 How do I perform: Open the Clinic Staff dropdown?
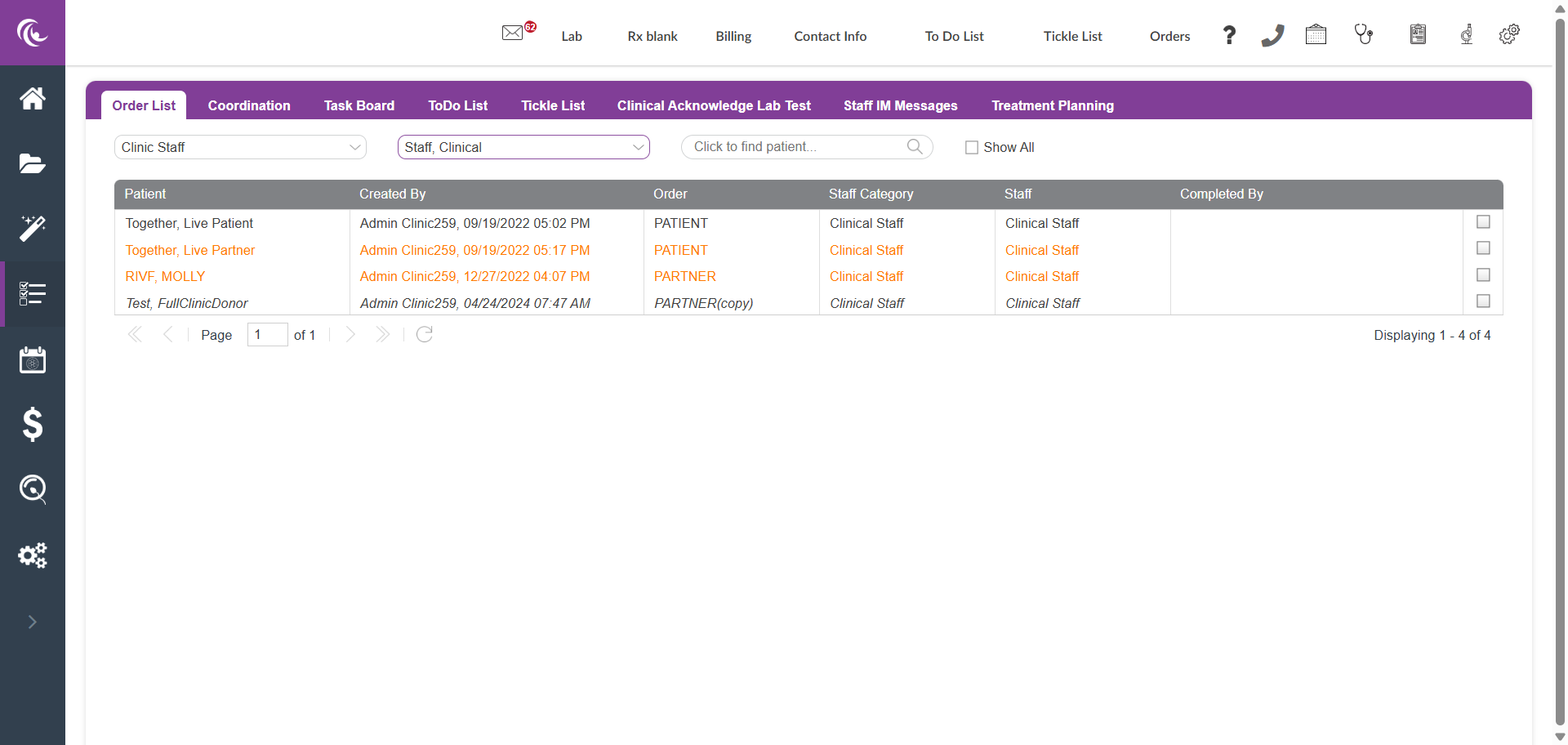tap(240, 147)
